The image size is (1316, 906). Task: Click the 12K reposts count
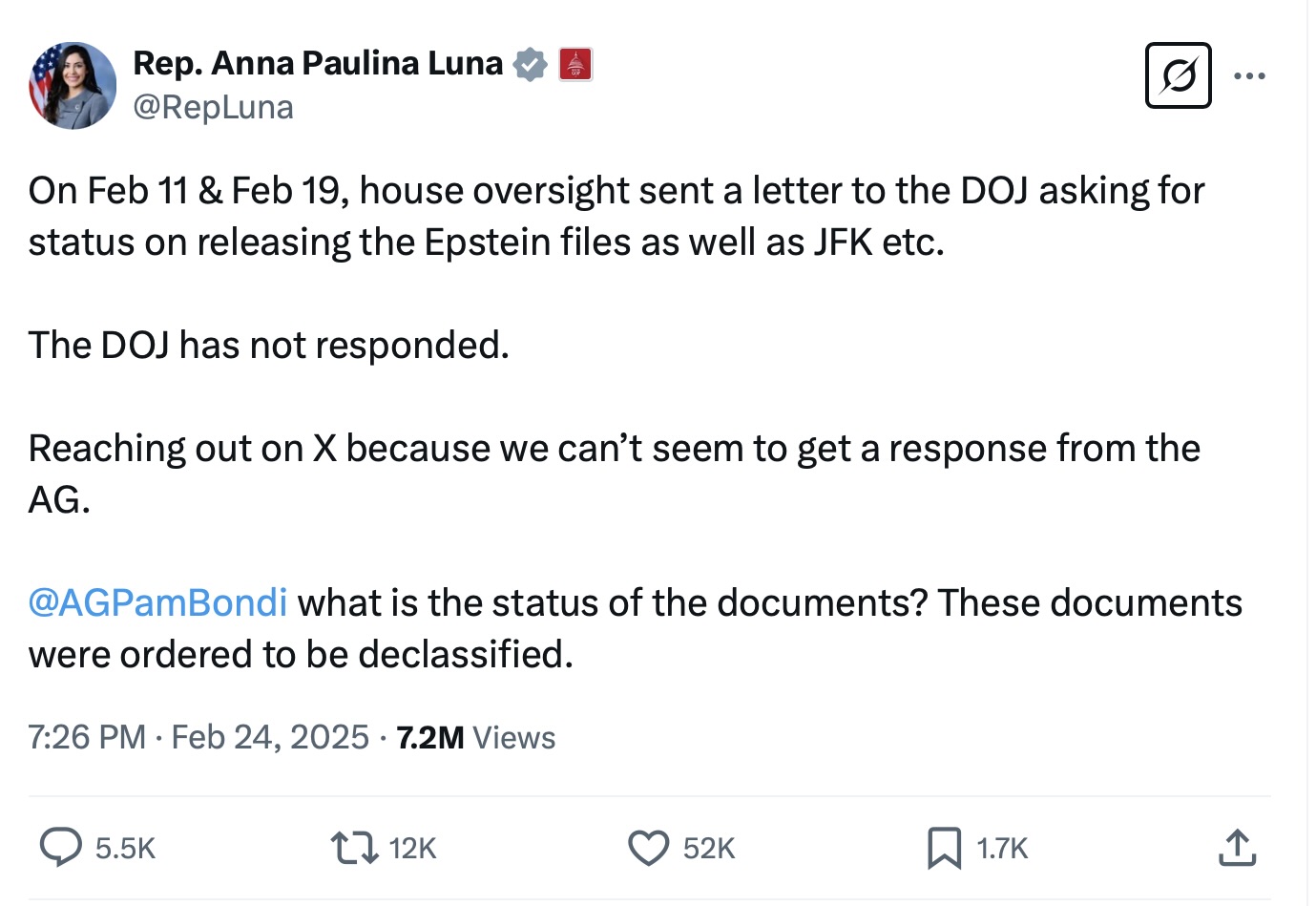[412, 848]
